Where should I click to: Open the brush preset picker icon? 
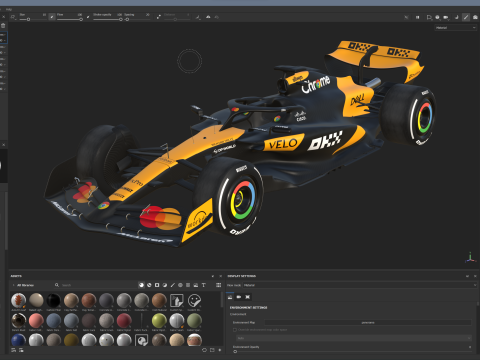(x=13, y=17)
